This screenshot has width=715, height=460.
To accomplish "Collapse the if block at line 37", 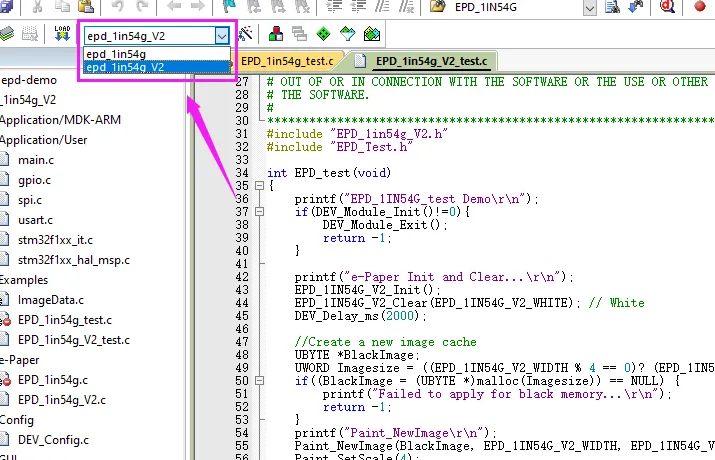I will click(x=259, y=212).
